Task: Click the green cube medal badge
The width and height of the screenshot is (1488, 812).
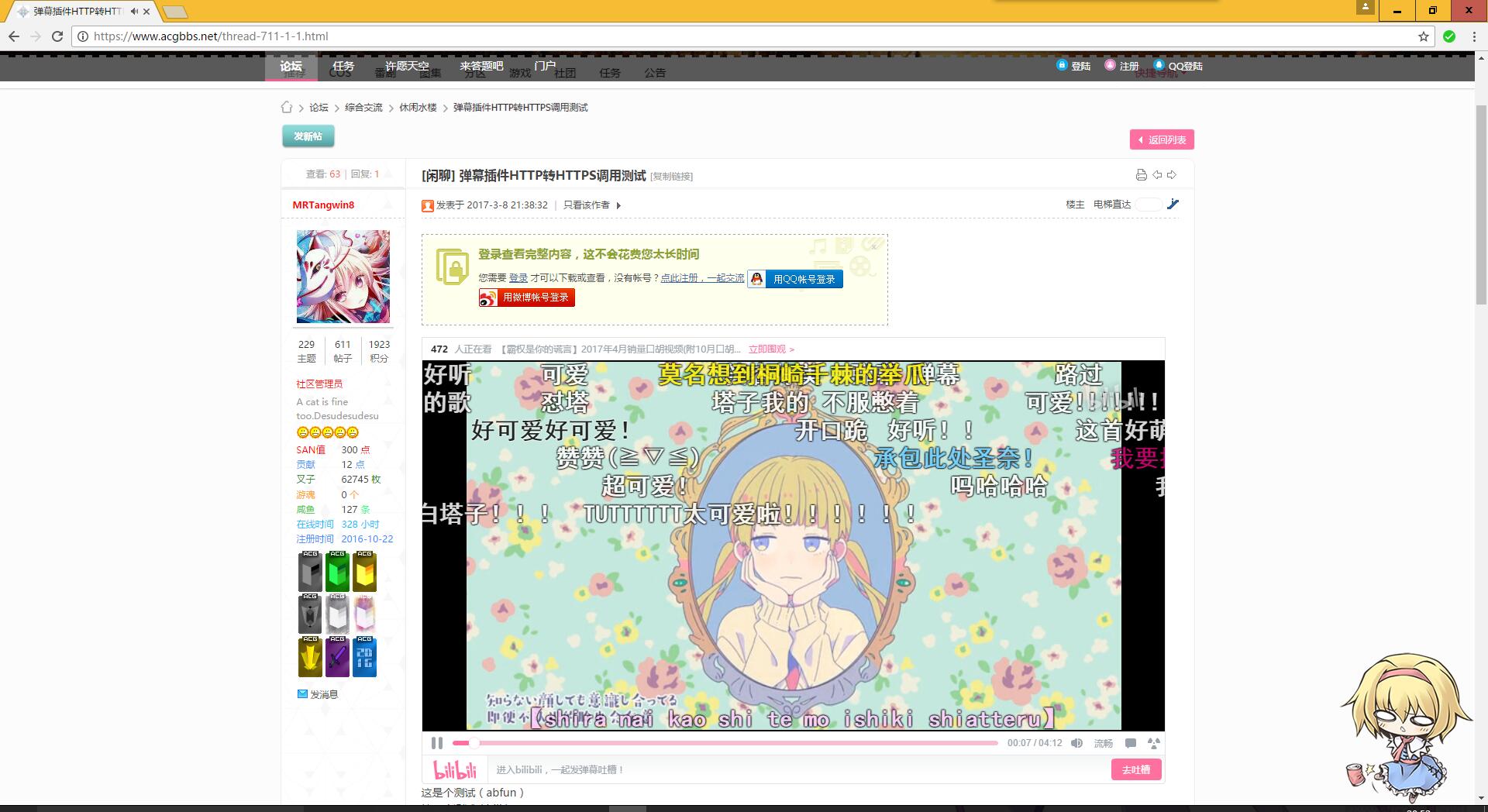Action: [337, 571]
